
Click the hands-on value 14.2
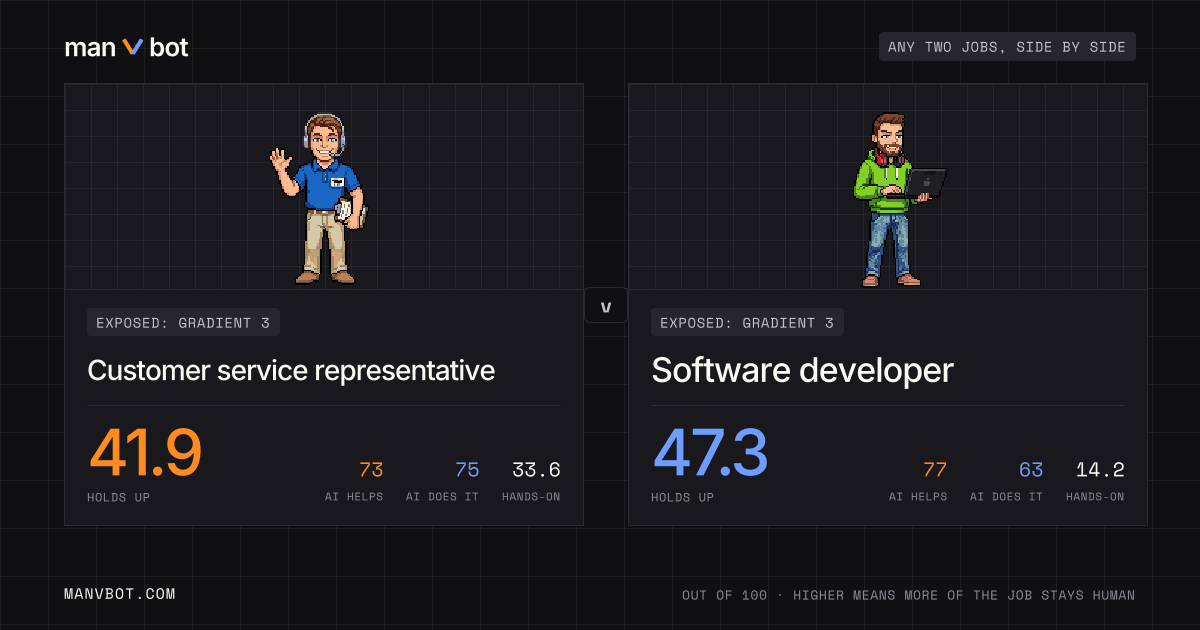coord(1100,470)
